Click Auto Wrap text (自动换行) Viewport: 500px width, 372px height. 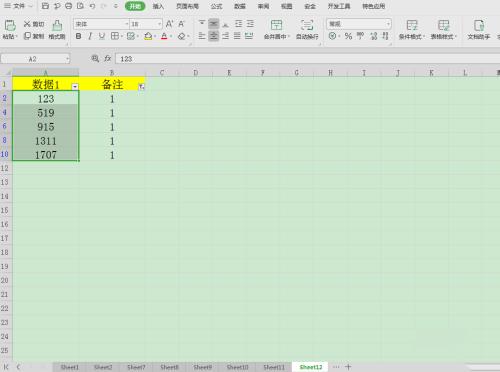[307, 30]
